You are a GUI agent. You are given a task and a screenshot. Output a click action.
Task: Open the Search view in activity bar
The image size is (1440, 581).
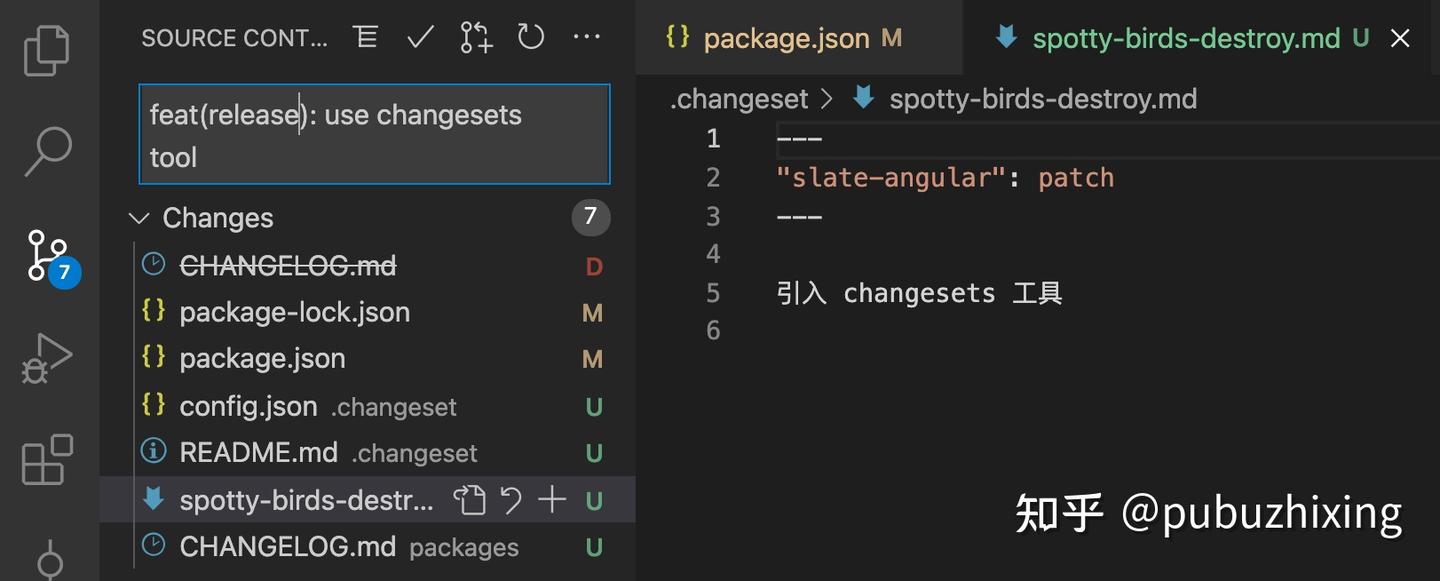tap(47, 151)
